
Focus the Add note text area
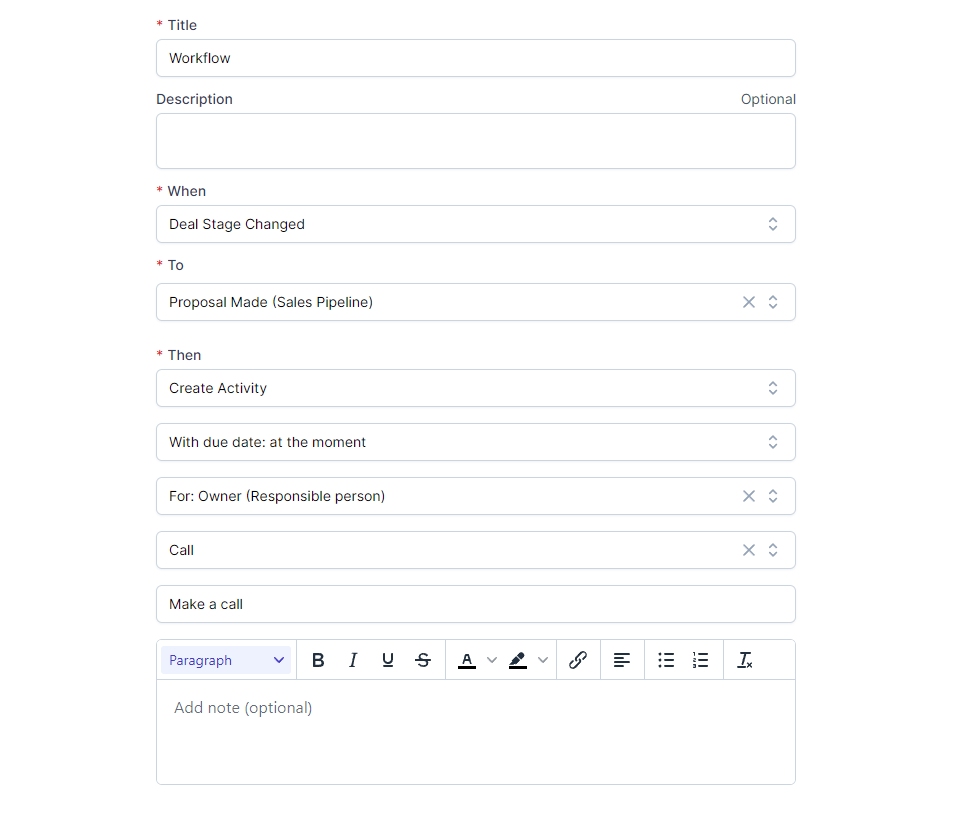point(475,730)
